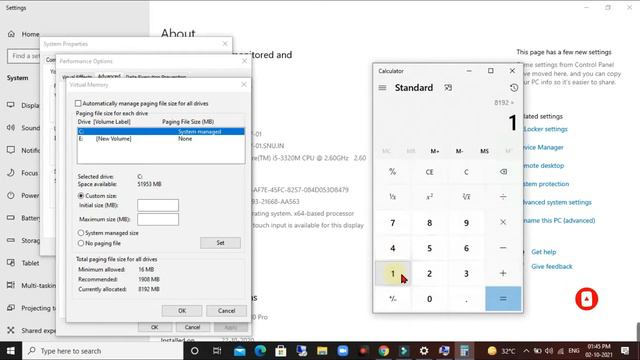
Task: Open Google Chrome from taskbar
Action: [384, 351]
